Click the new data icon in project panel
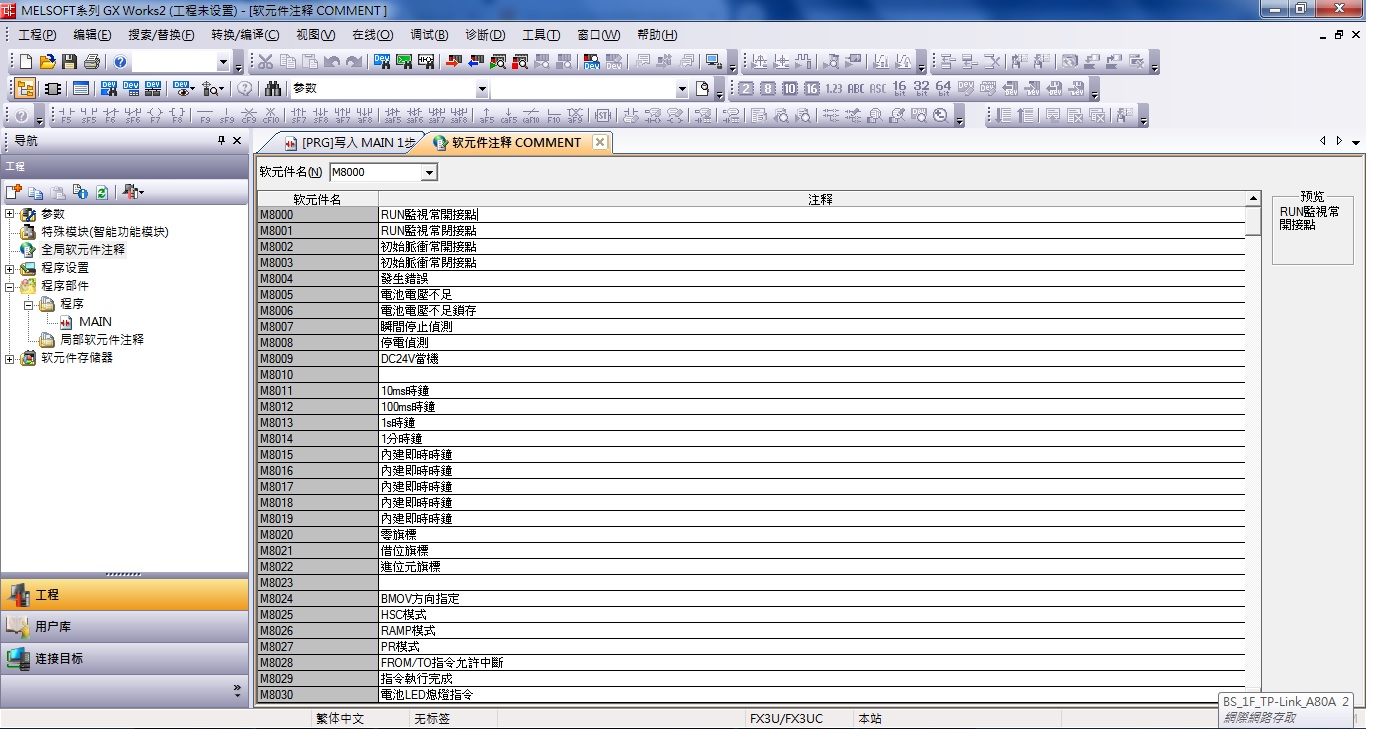 coord(14,192)
